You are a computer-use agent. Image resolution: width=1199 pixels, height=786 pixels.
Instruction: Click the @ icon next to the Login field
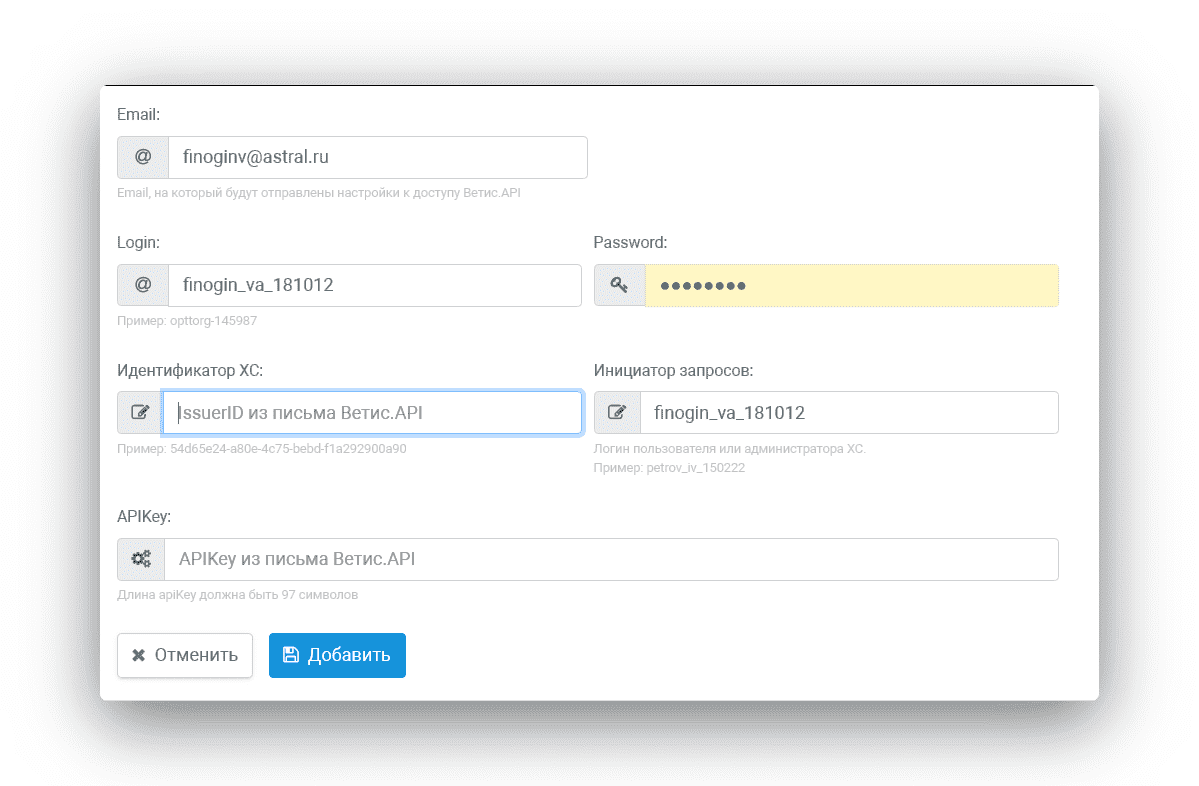[x=142, y=285]
